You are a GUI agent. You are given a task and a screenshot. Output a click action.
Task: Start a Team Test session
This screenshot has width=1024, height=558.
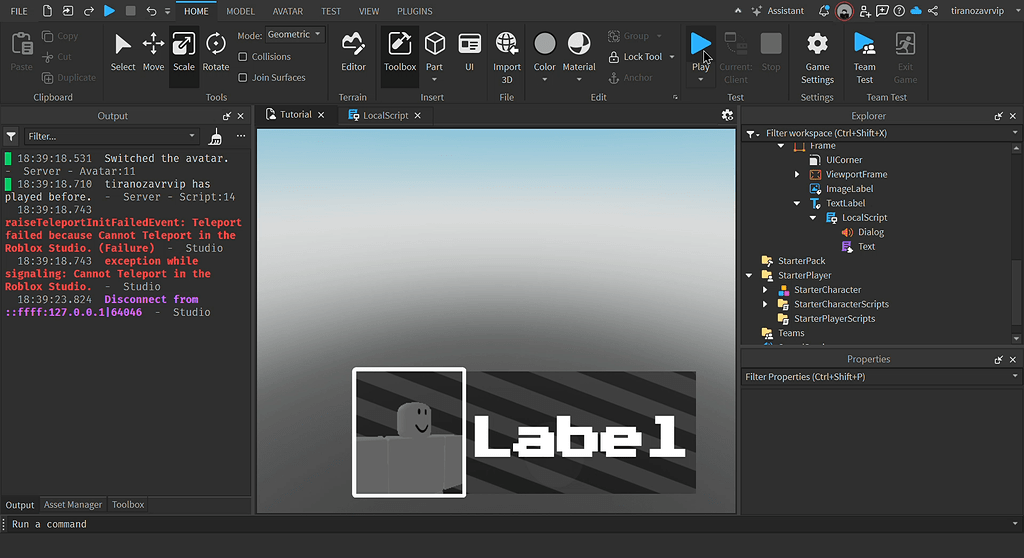coord(864,51)
